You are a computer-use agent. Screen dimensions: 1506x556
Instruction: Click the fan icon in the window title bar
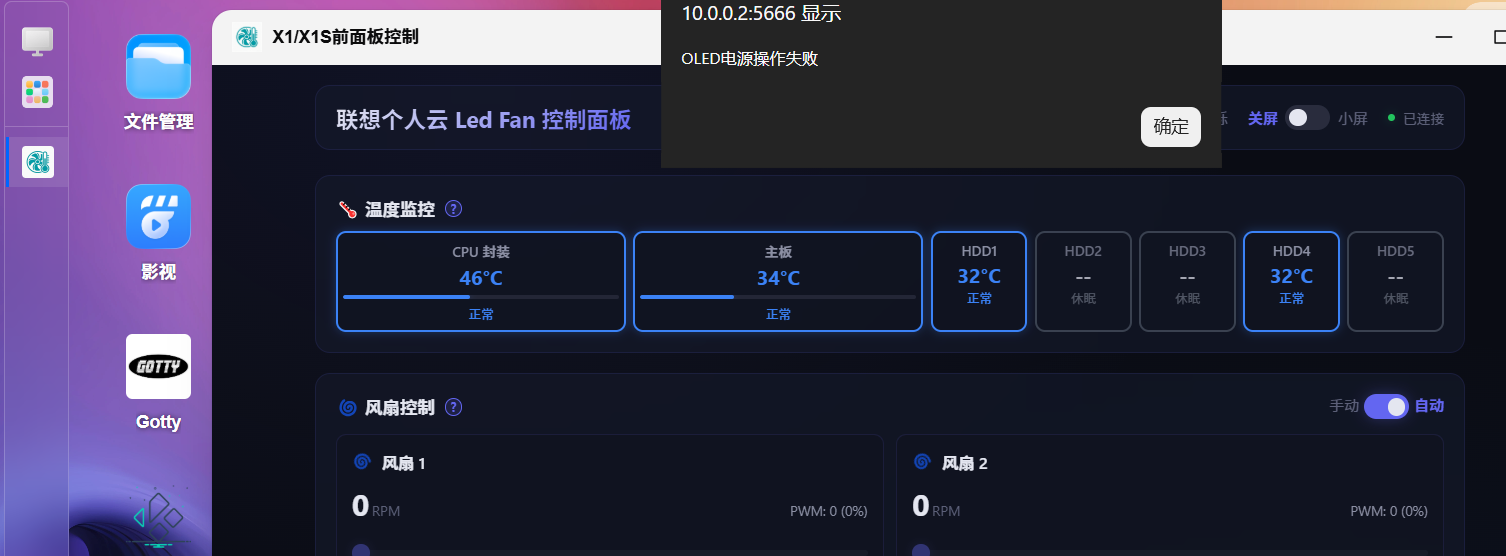pos(247,37)
